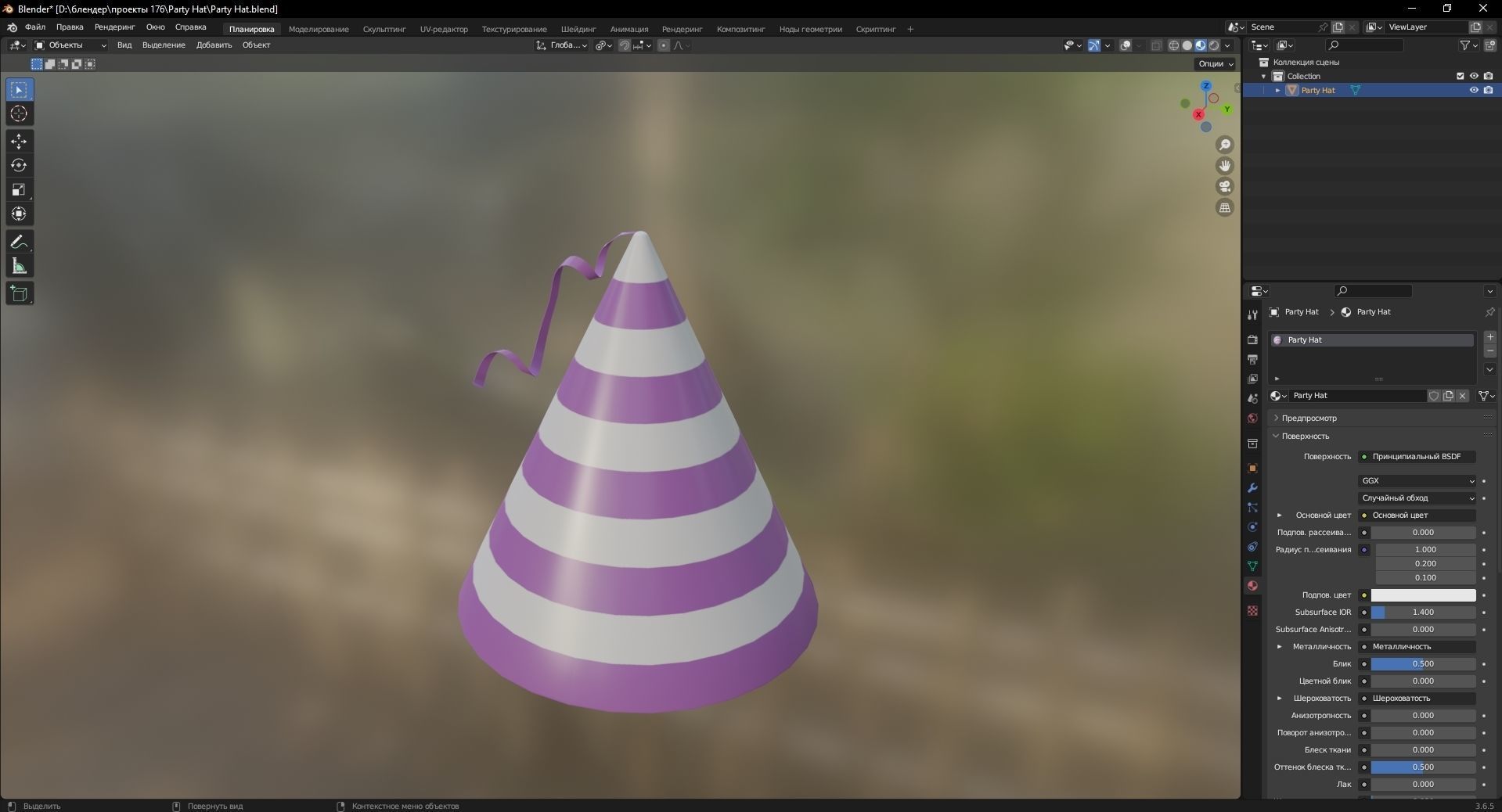The width and height of the screenshot is (1502, 812).
Task: Toggle the camera view icon
Action: [x=1225, y=186]
